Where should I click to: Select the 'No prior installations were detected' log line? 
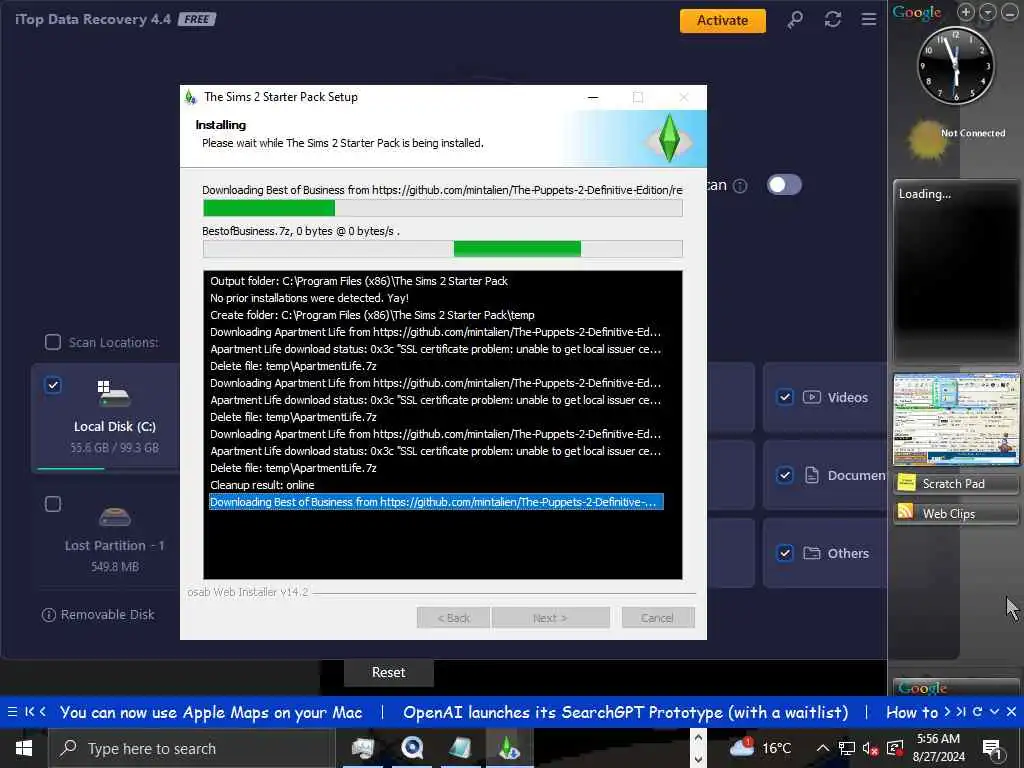click(x=310, y=298)
